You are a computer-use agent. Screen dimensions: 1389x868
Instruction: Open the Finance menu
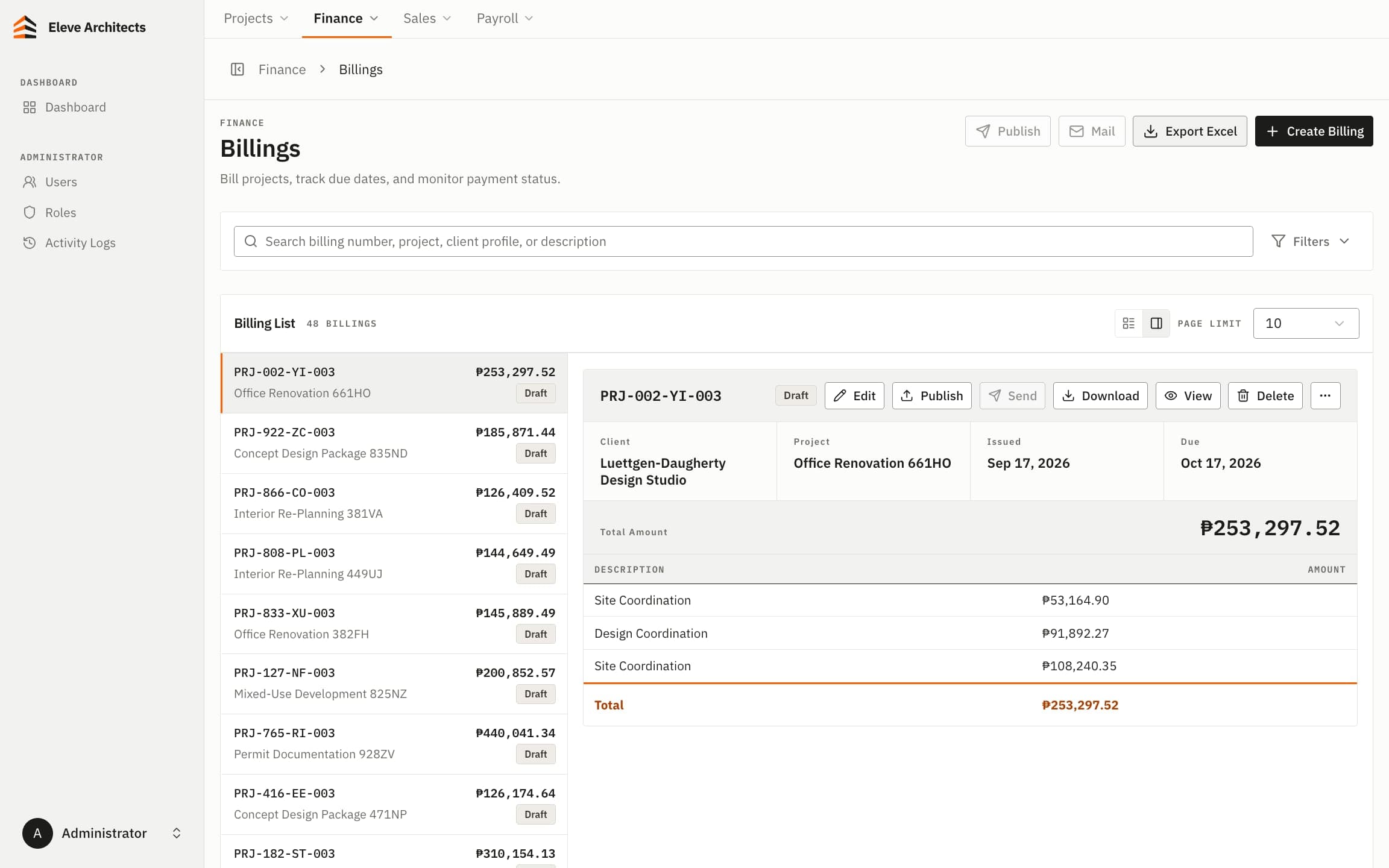[346, 19]
